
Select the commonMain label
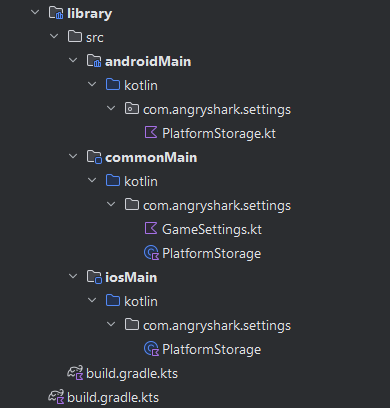click(151, 157)
